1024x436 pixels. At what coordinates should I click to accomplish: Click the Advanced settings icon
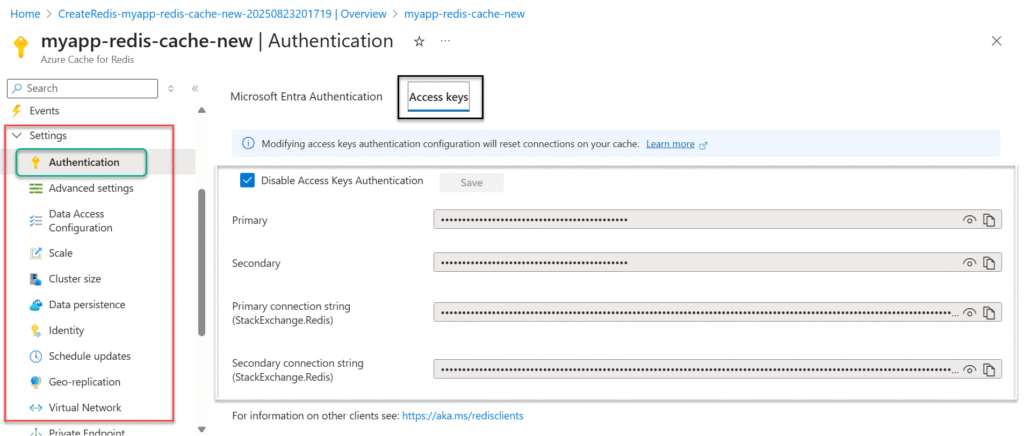click(x=36, y=189)
